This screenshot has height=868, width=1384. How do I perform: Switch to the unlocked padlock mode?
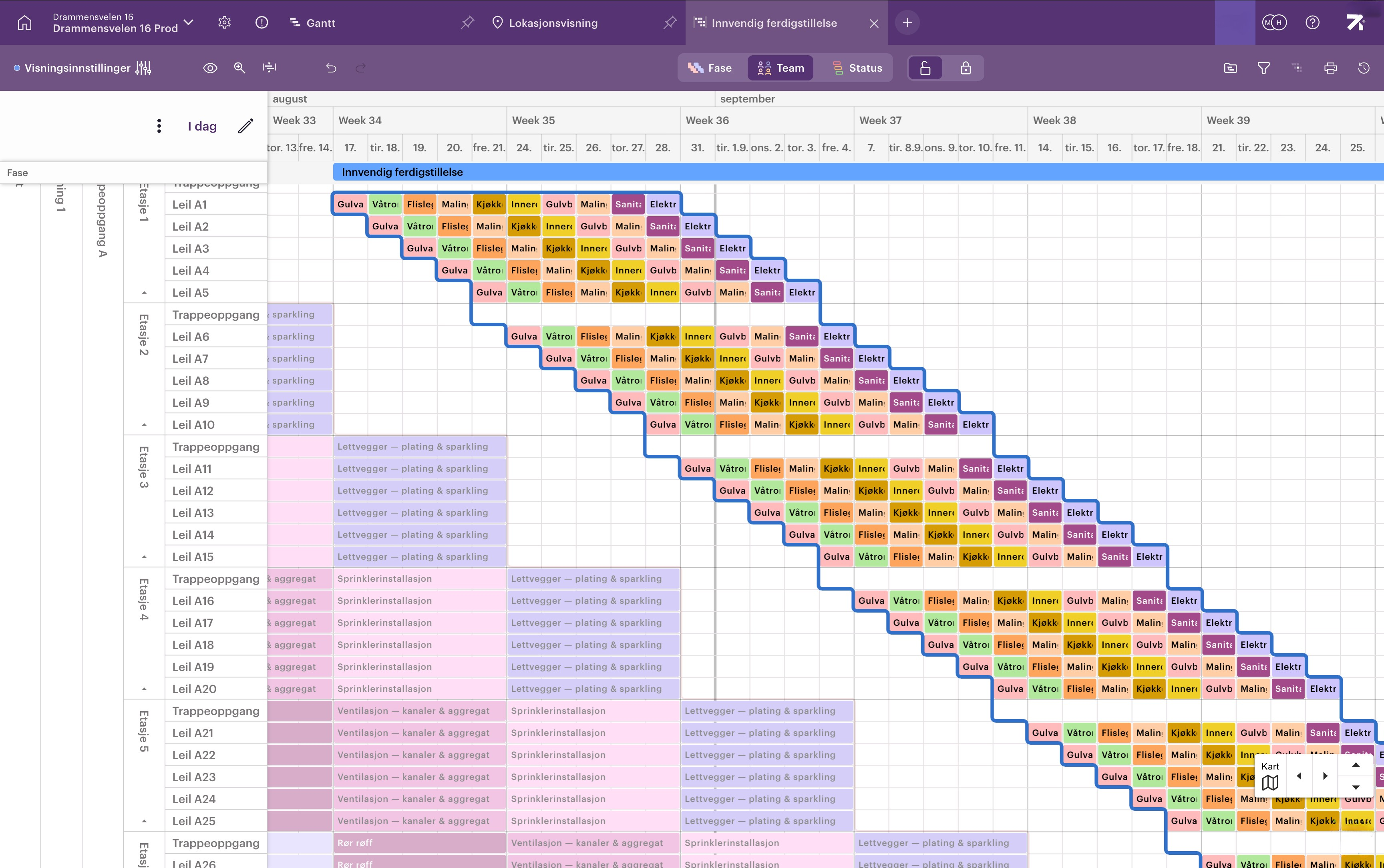(925, 68)
